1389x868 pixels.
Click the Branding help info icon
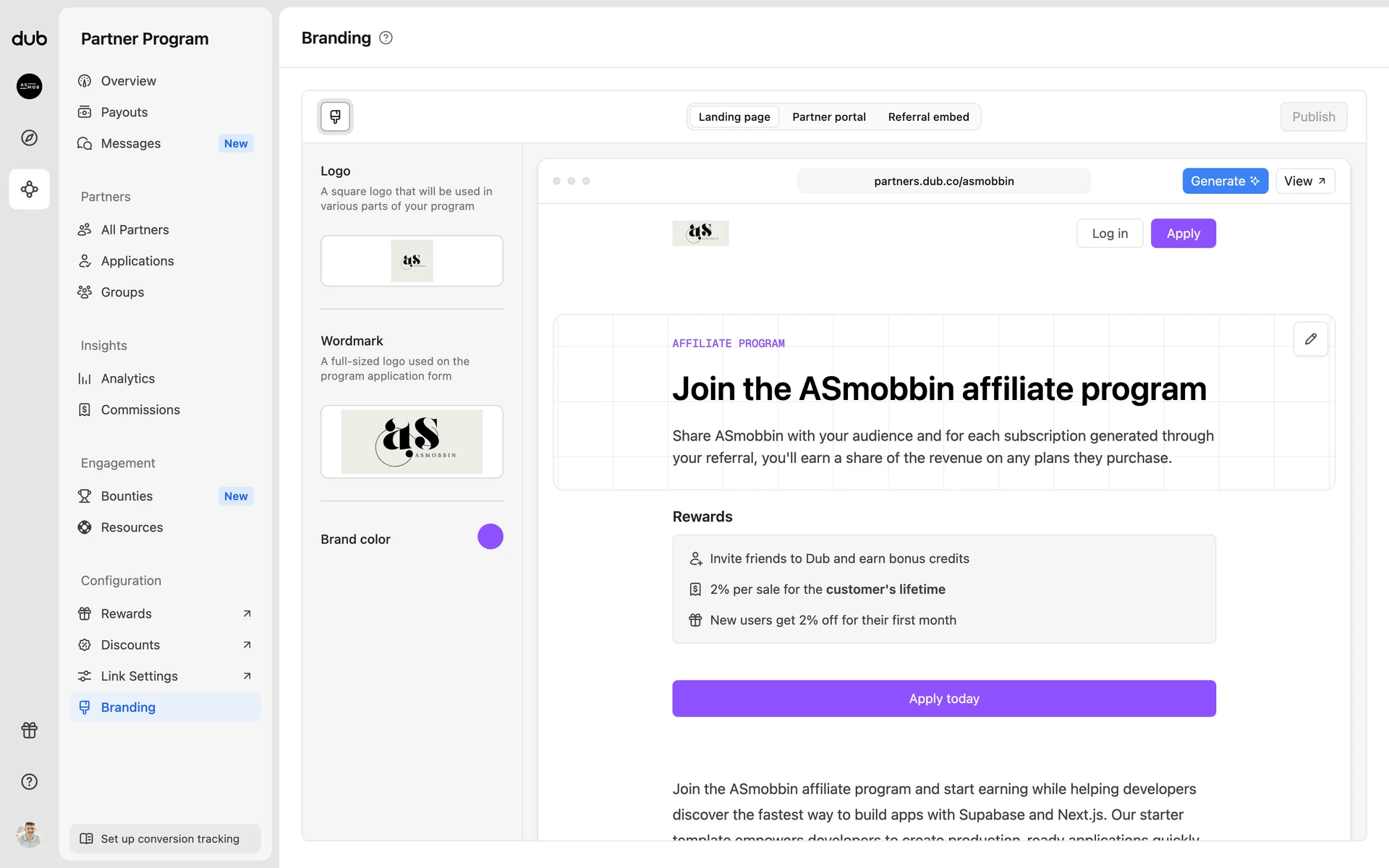point(386,38)
